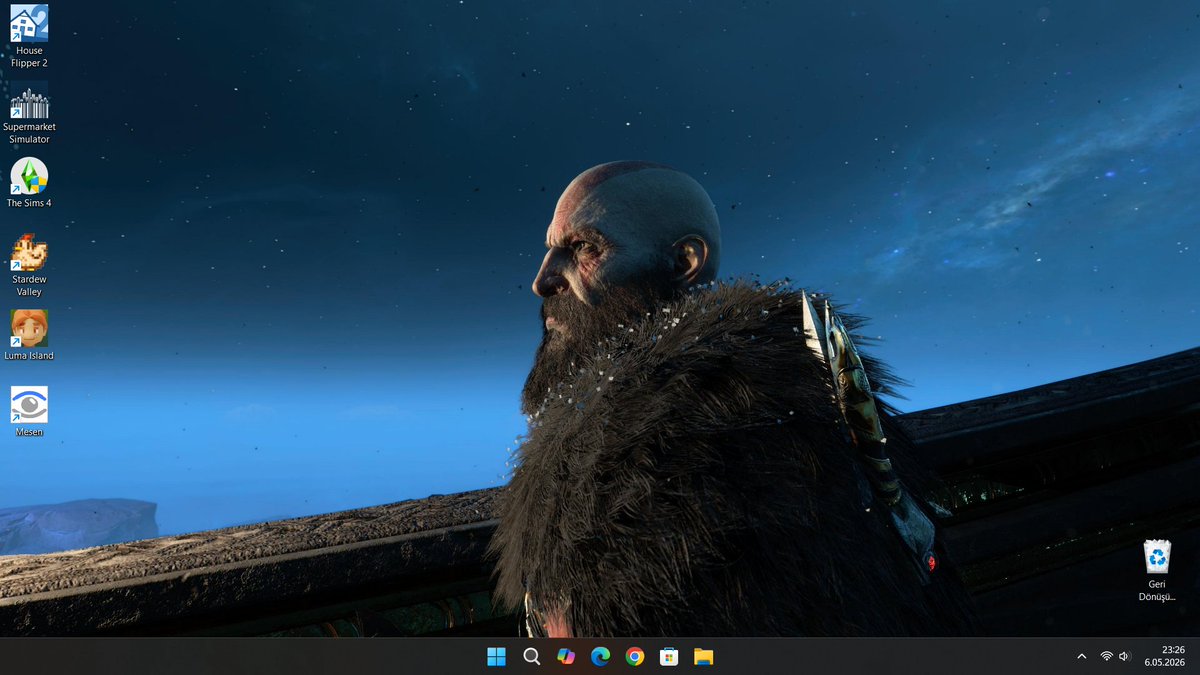1200x675 pixels.
Task: Click the 'Luma Island' label text
Action: coord(29,356)
